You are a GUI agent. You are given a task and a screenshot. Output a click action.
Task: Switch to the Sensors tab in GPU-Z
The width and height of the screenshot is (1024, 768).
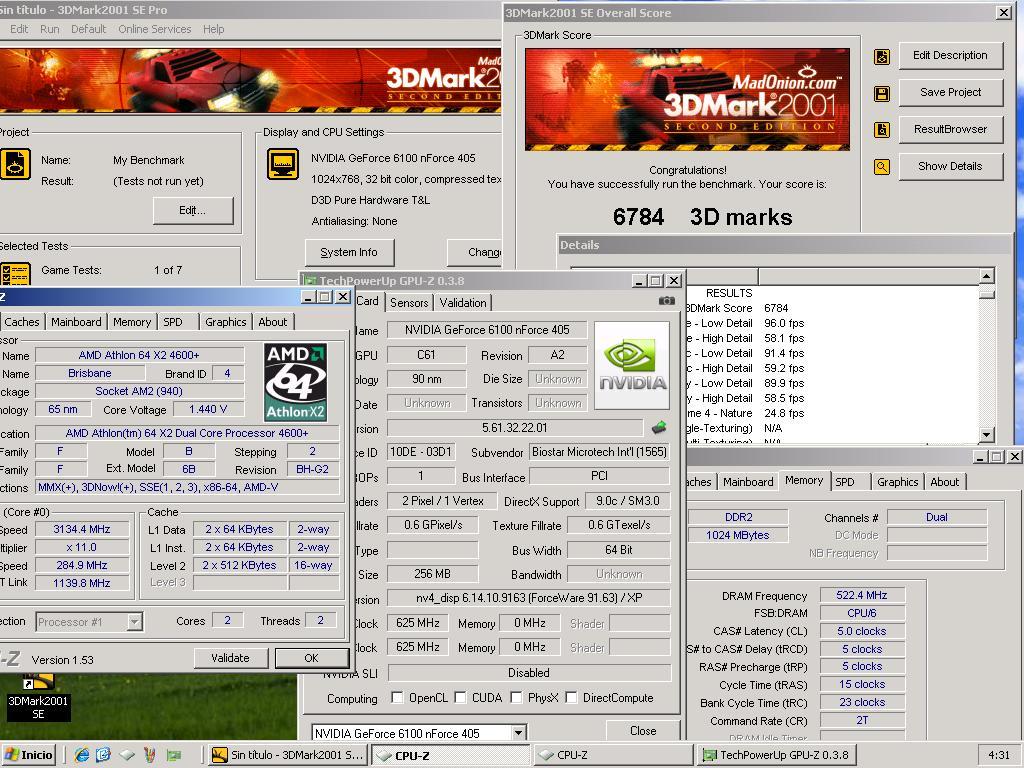click(409, 302)
